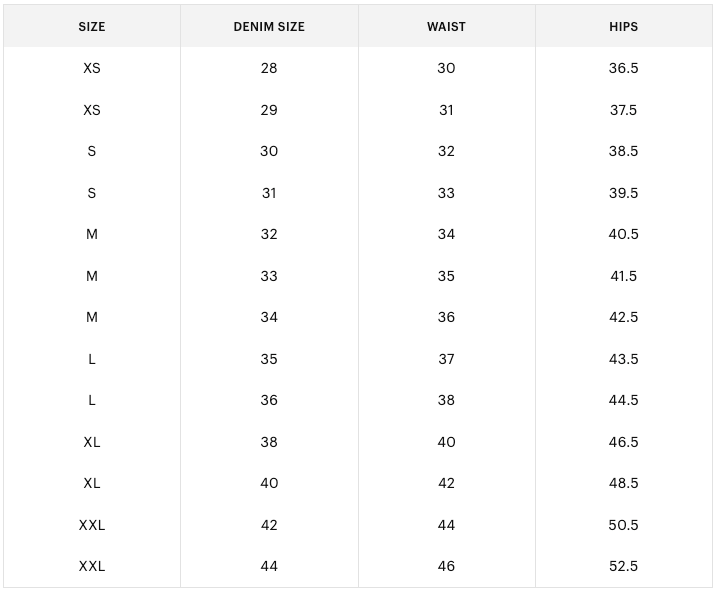Select the hips measurement 40.5
Viewport: 718px width, 593px height.
(x=623, y=234)
